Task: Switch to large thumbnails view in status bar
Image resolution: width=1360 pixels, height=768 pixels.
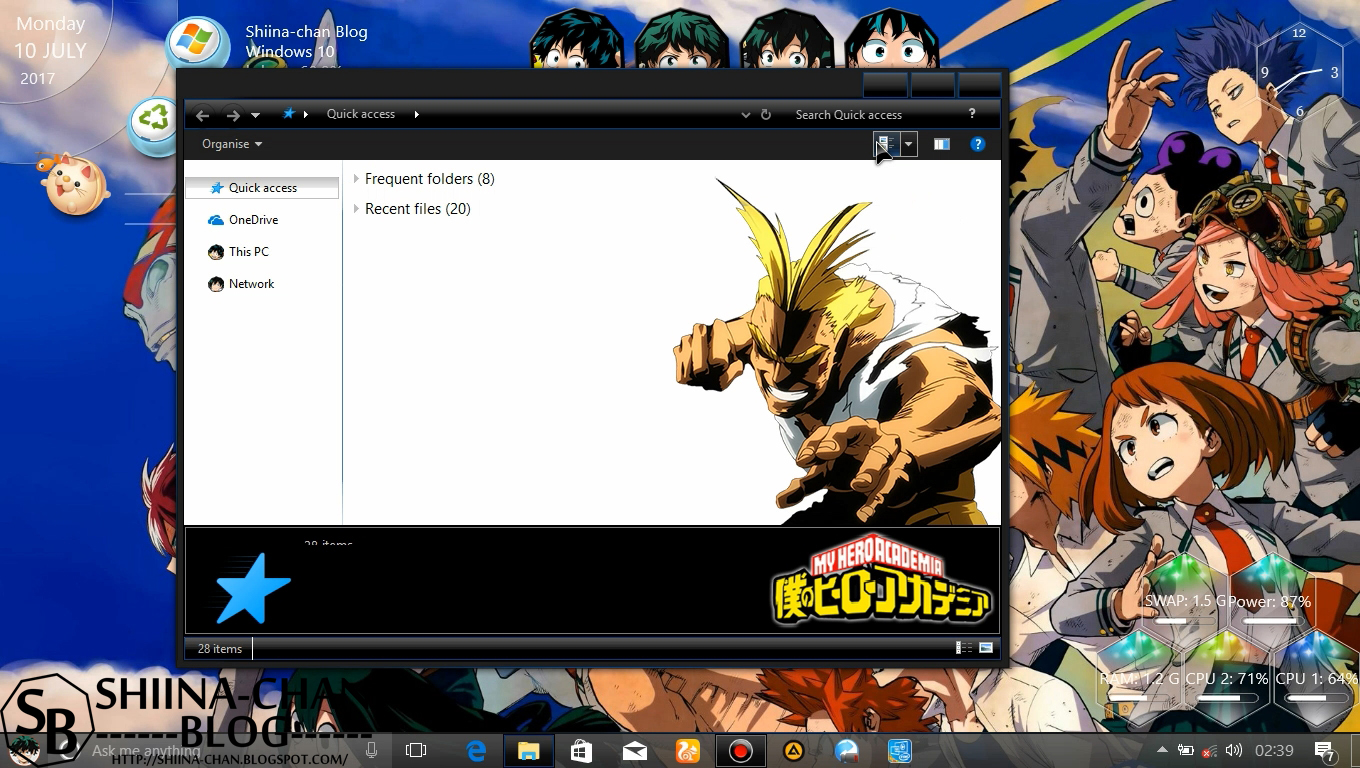Action: click(986, 648)
